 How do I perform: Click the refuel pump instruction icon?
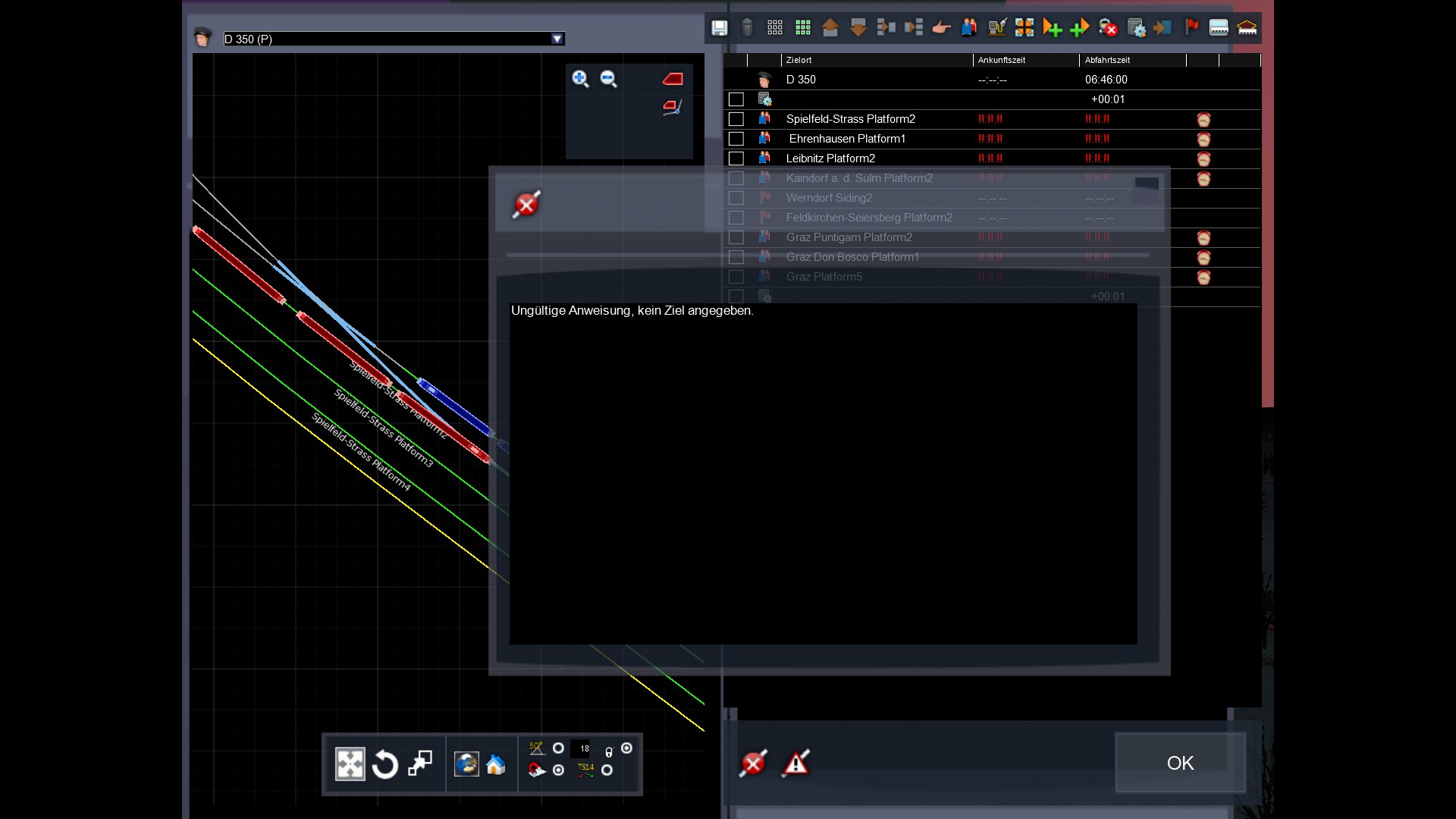coord(996,29)
